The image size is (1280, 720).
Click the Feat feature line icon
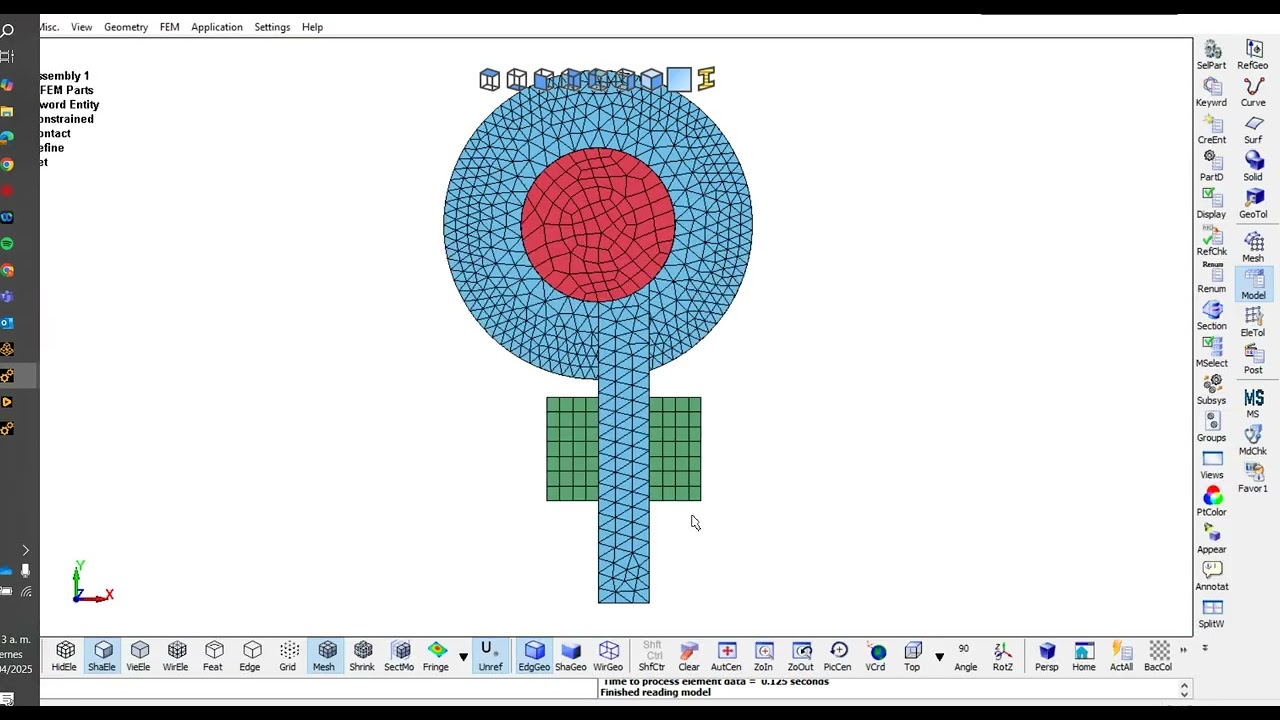(213, 657)
